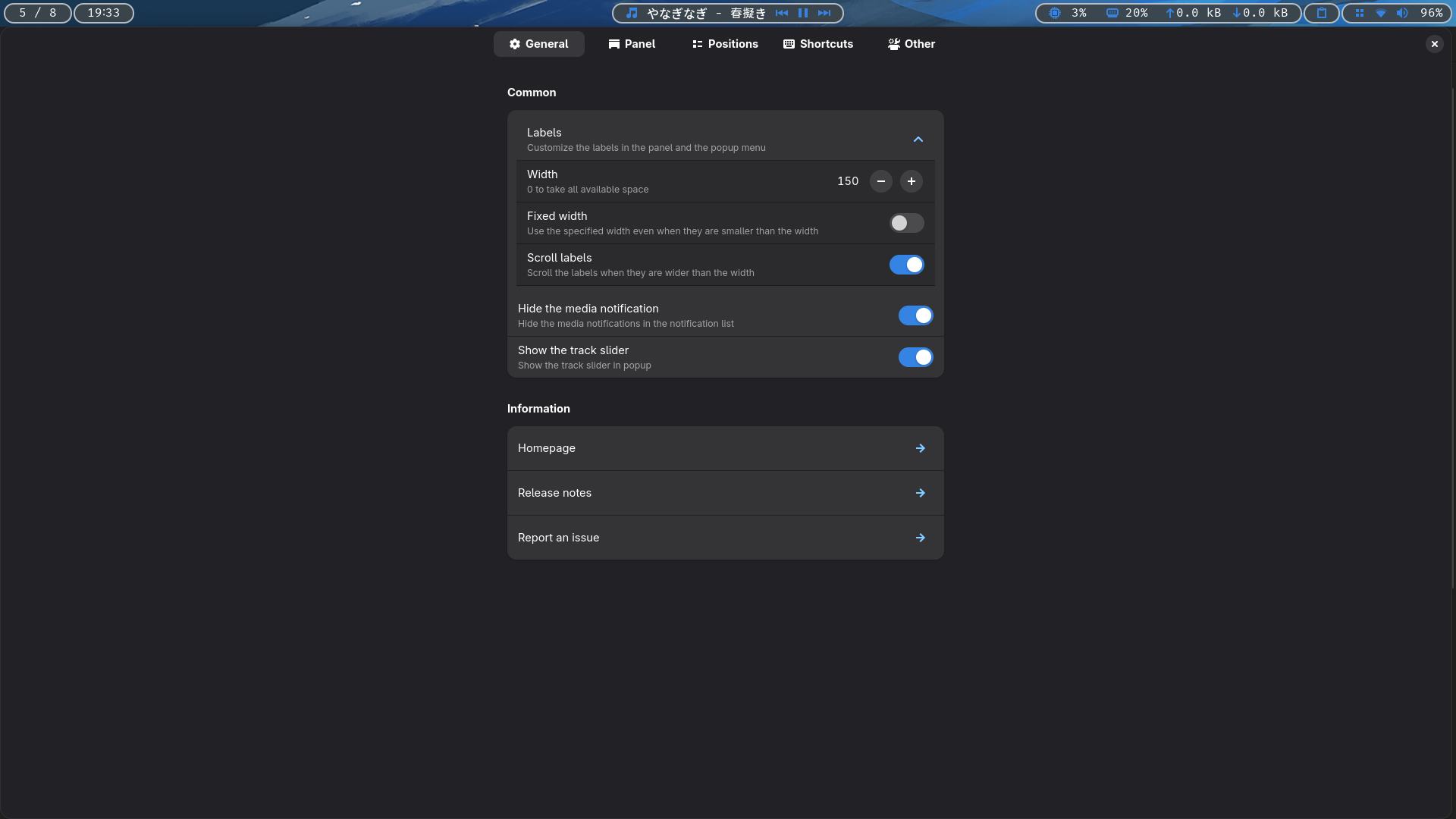
Task: Turn off Scroll labels switch
Action: [906, 265]
